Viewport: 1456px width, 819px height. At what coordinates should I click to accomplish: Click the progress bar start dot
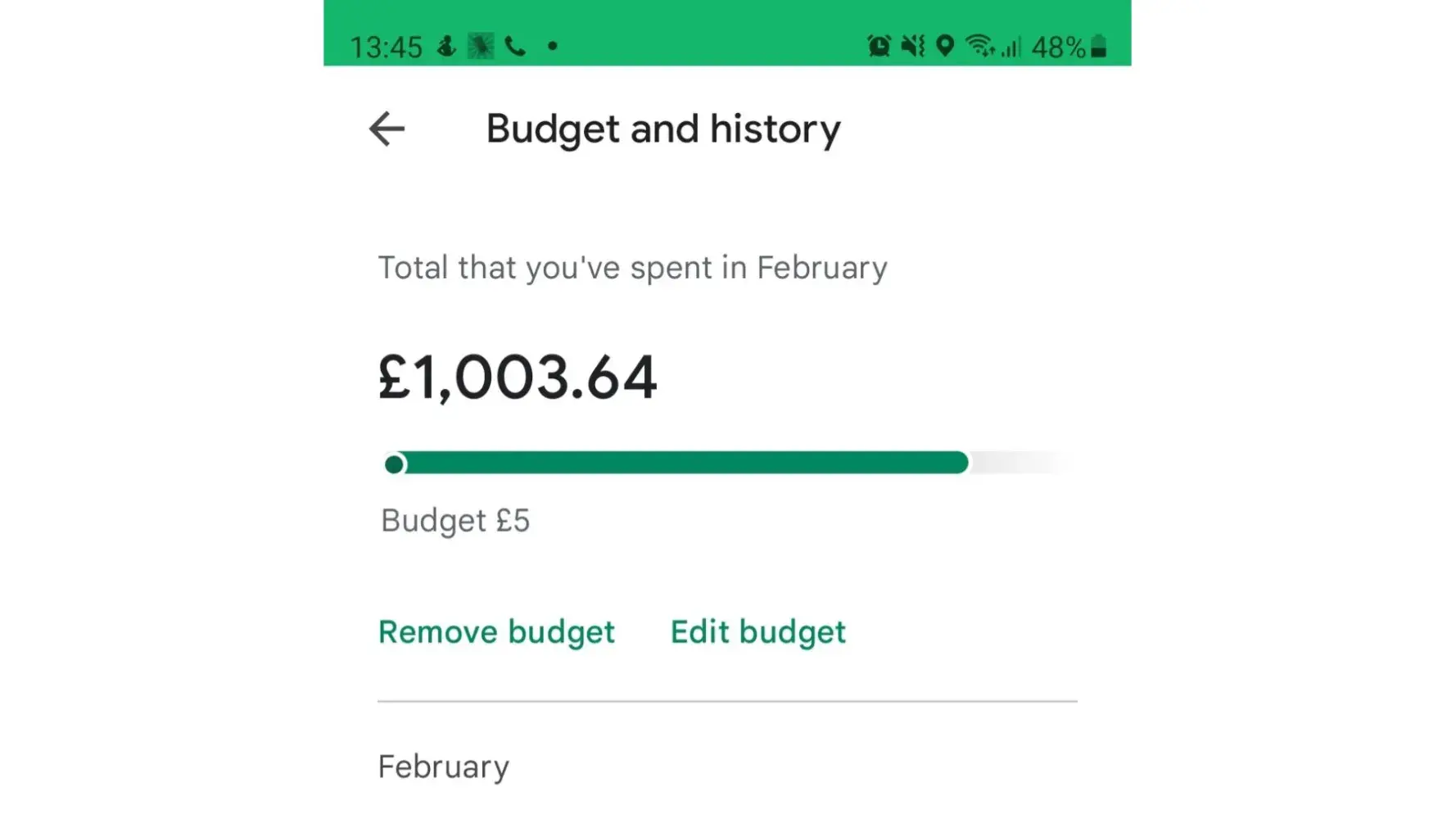coord(394,464)
